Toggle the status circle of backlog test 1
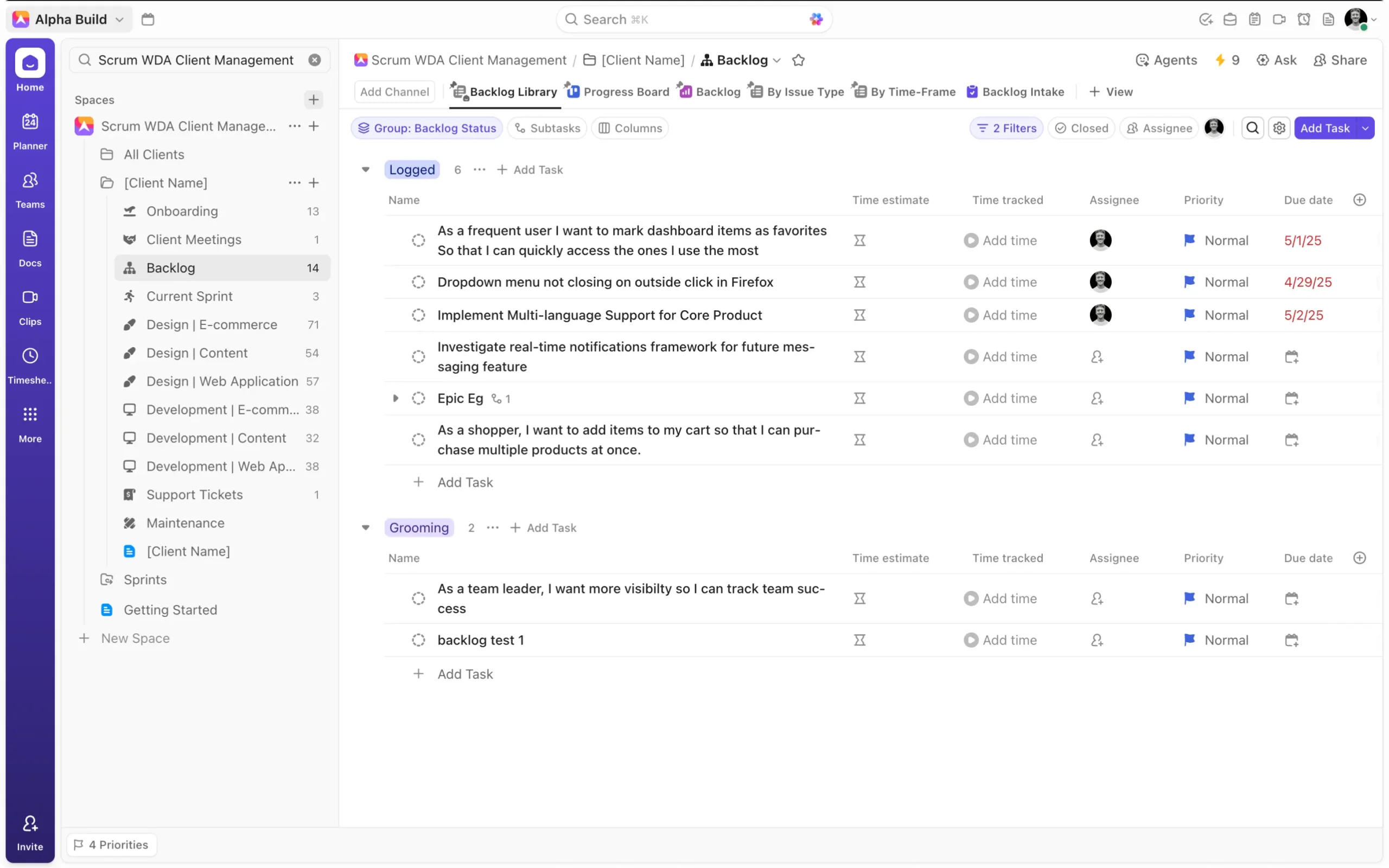The height and width of the screenshot is (868, 1389). (418, 640)
